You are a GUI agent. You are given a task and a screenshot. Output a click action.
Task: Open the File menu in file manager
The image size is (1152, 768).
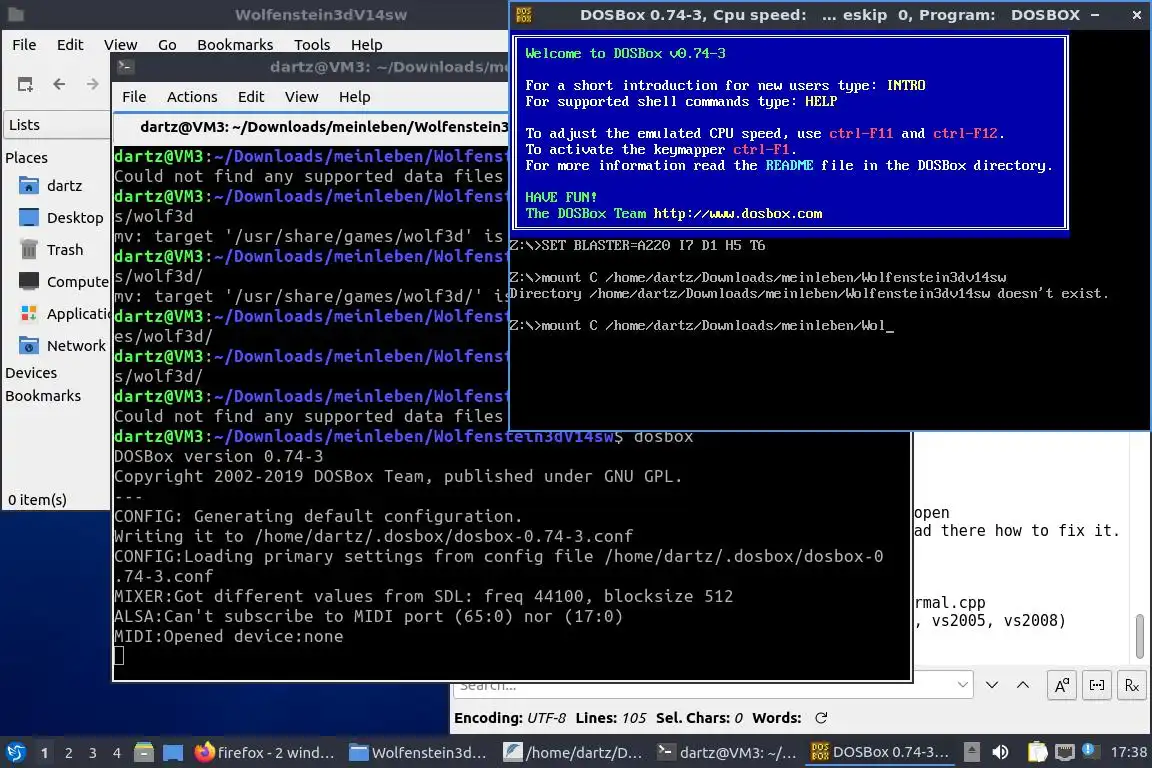point(24,45)
